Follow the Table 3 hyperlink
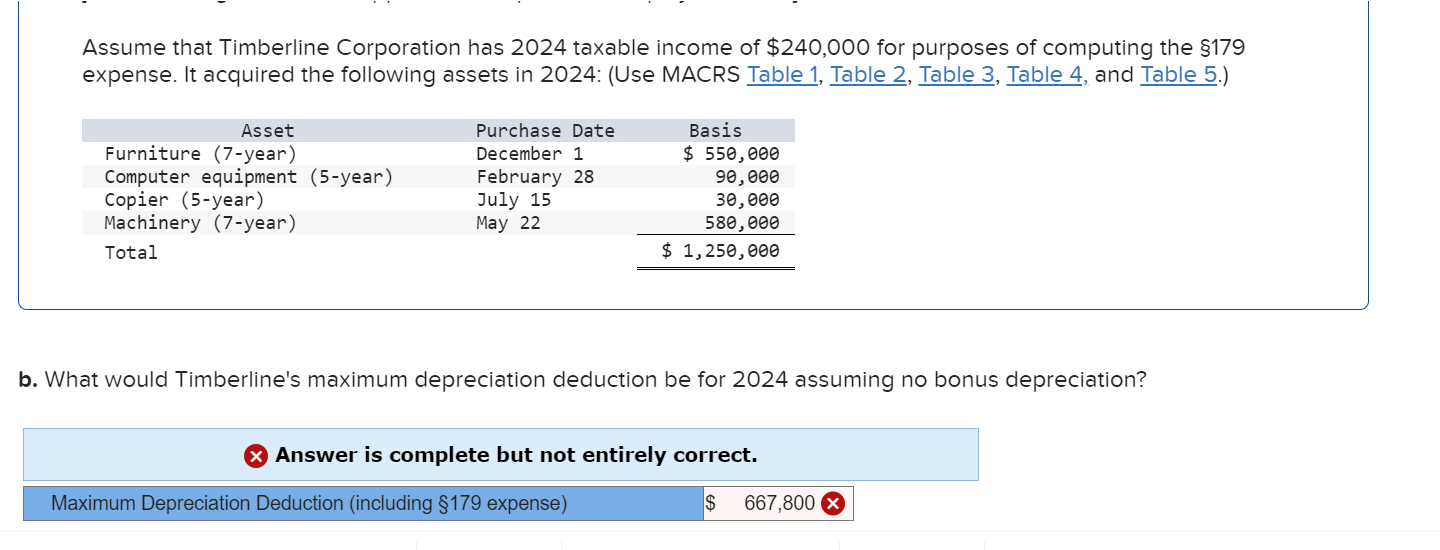The width and height of the screenshot is (1440, 550). click(957, 74)
